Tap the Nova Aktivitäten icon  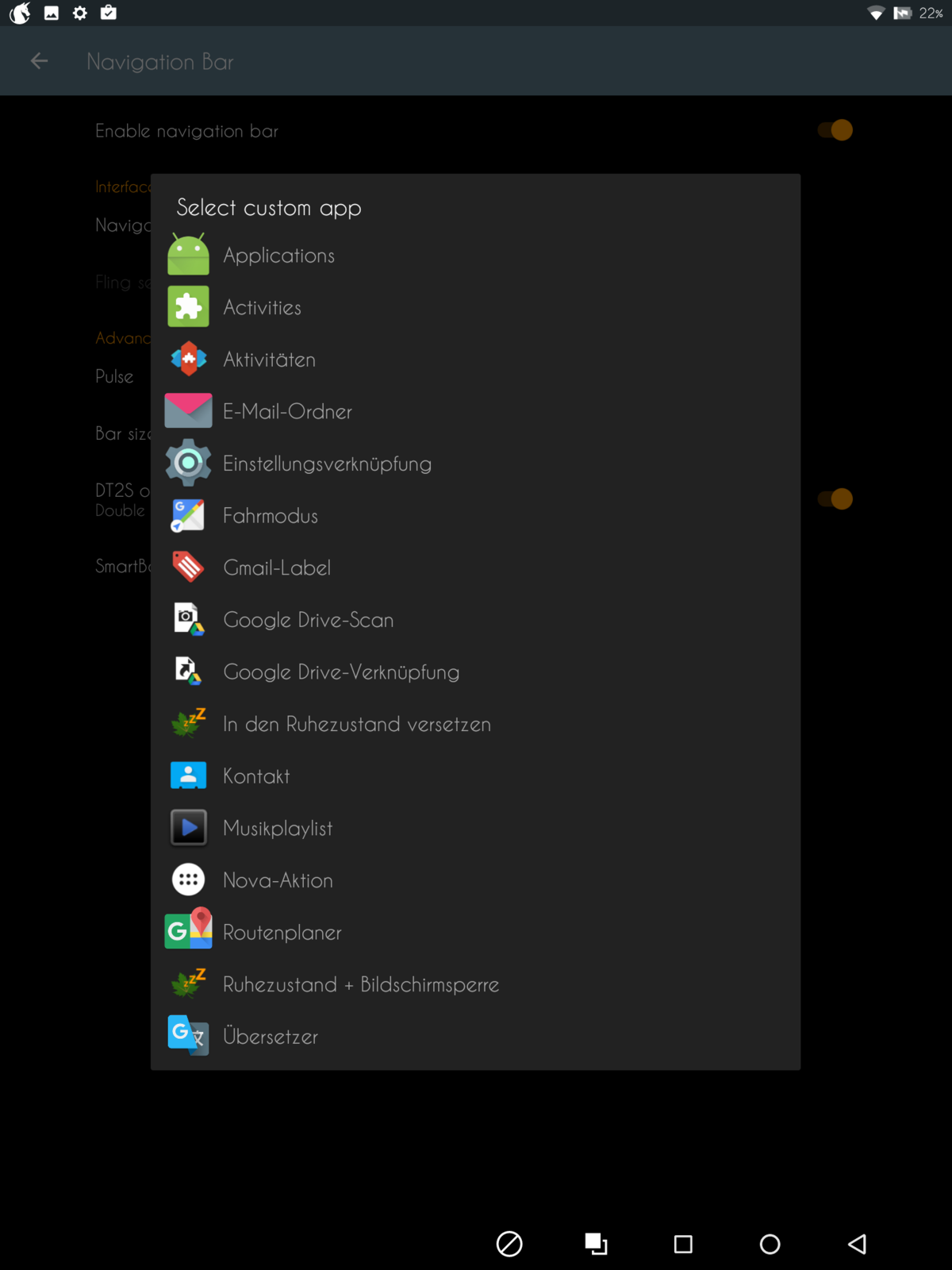pyautogui.click(x=188, y=360)
